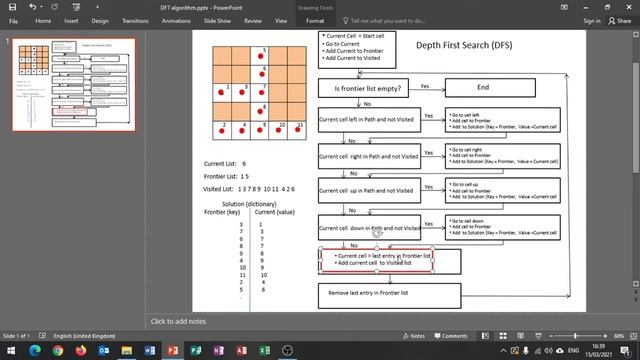
Task: Click the 'Frontier List: 1 5' text
Action: click(226, 176)
